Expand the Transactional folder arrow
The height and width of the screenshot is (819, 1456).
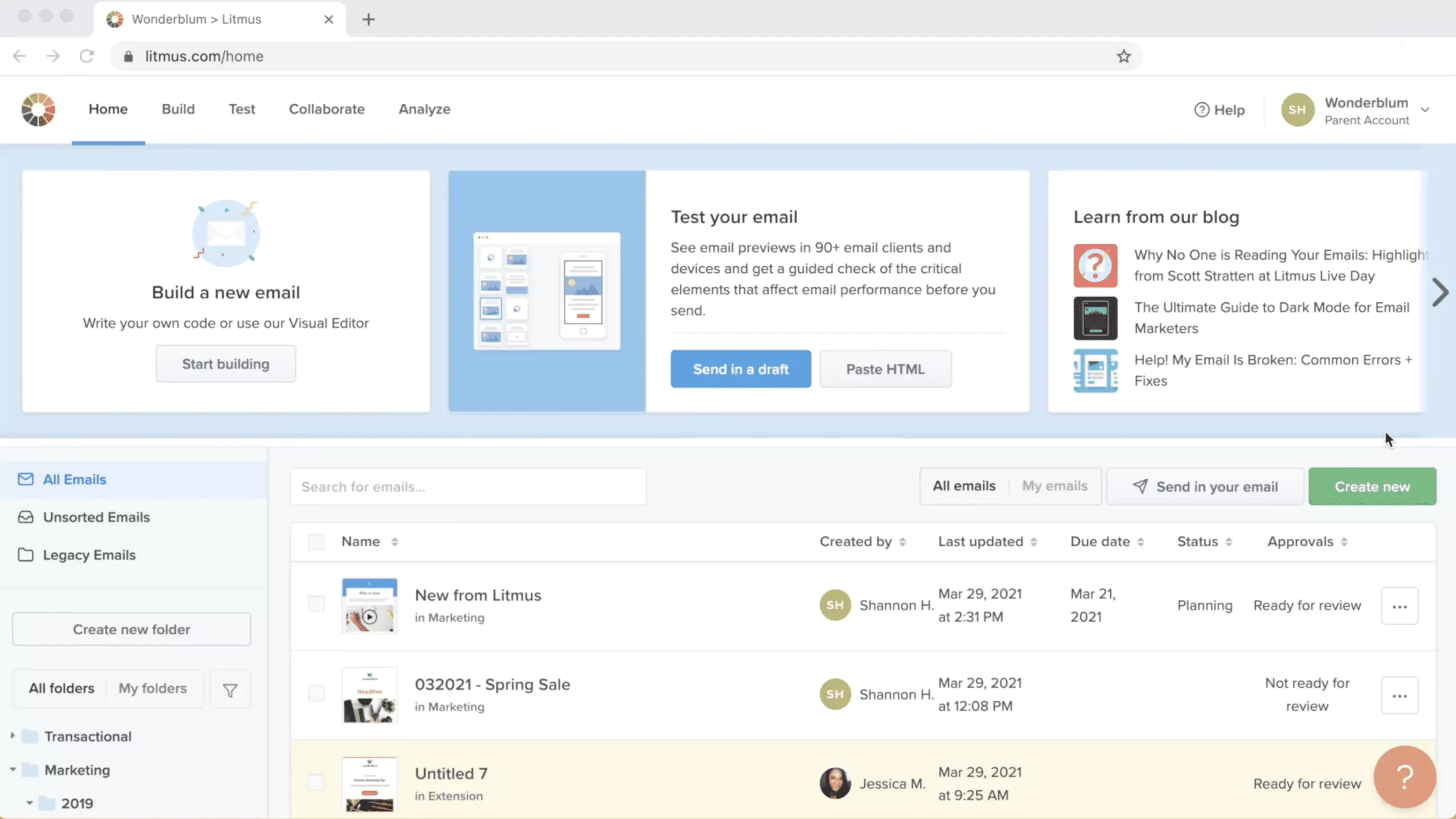point(12,736)
